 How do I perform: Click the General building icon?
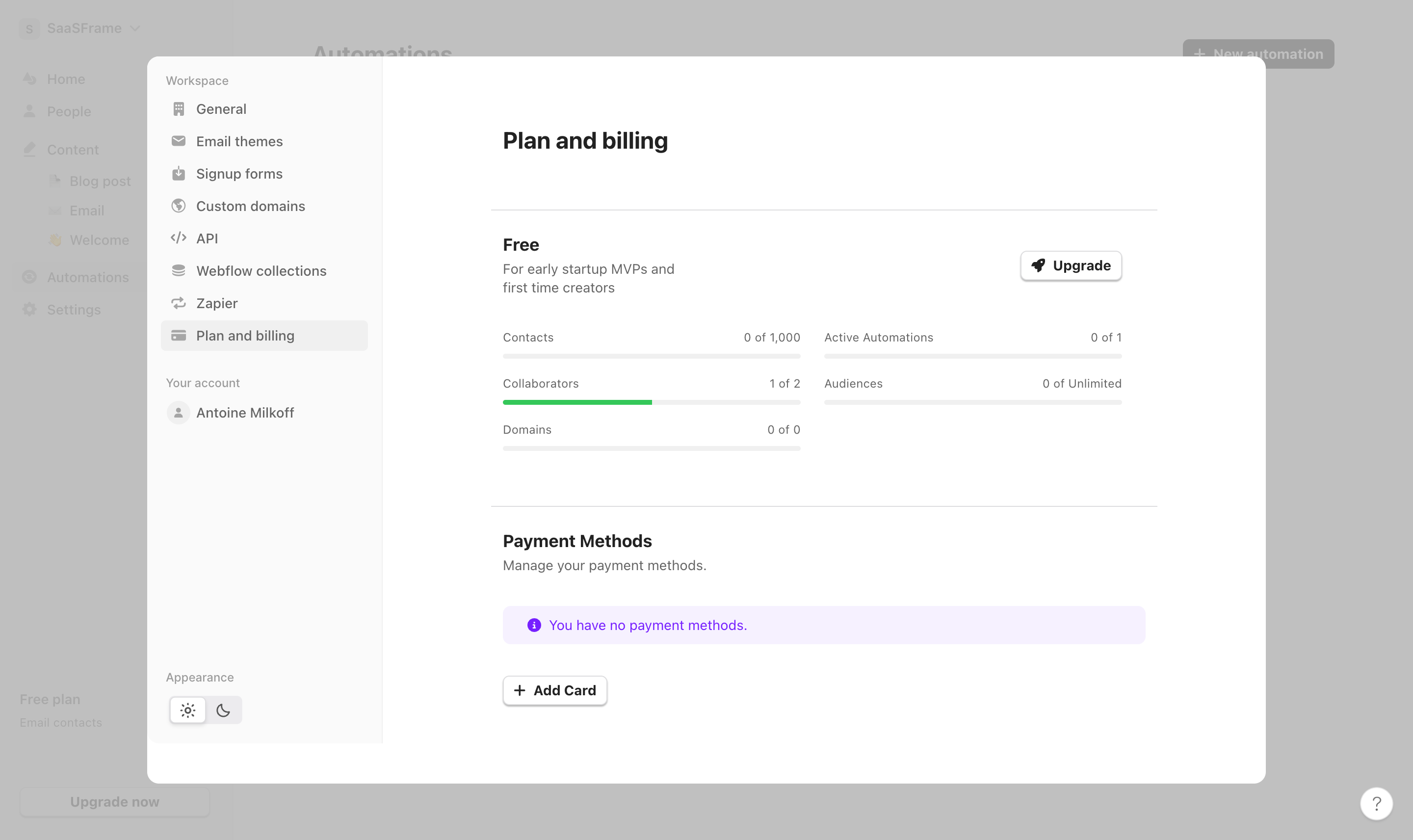click(x=178, y=108)
